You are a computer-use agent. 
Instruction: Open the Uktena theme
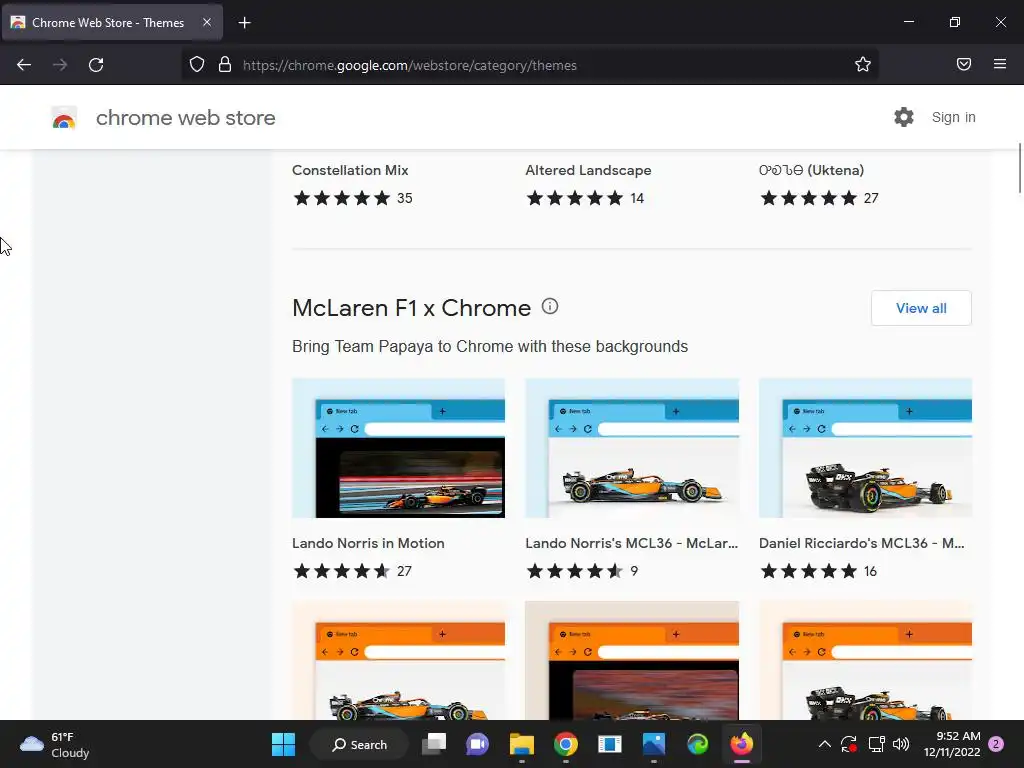point(811,170)
